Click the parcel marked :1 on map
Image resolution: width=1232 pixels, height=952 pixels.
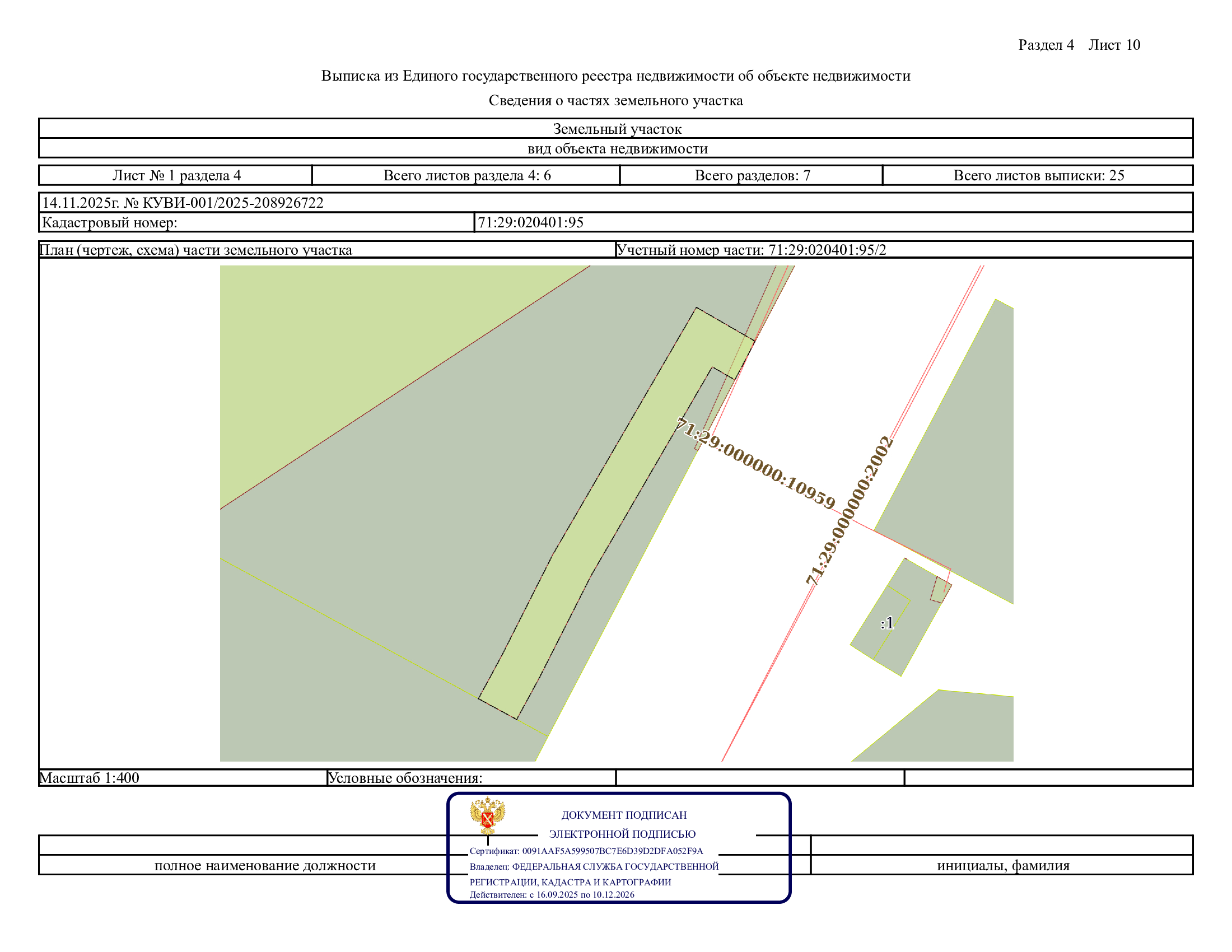[x=887, y=623]
